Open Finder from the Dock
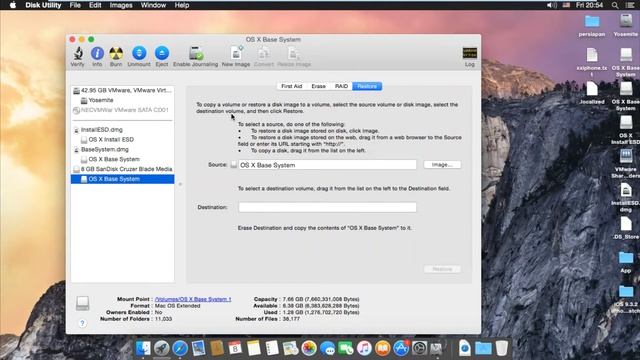The height and width of the screenshot is (360, 640). click(x=143, y=348)
